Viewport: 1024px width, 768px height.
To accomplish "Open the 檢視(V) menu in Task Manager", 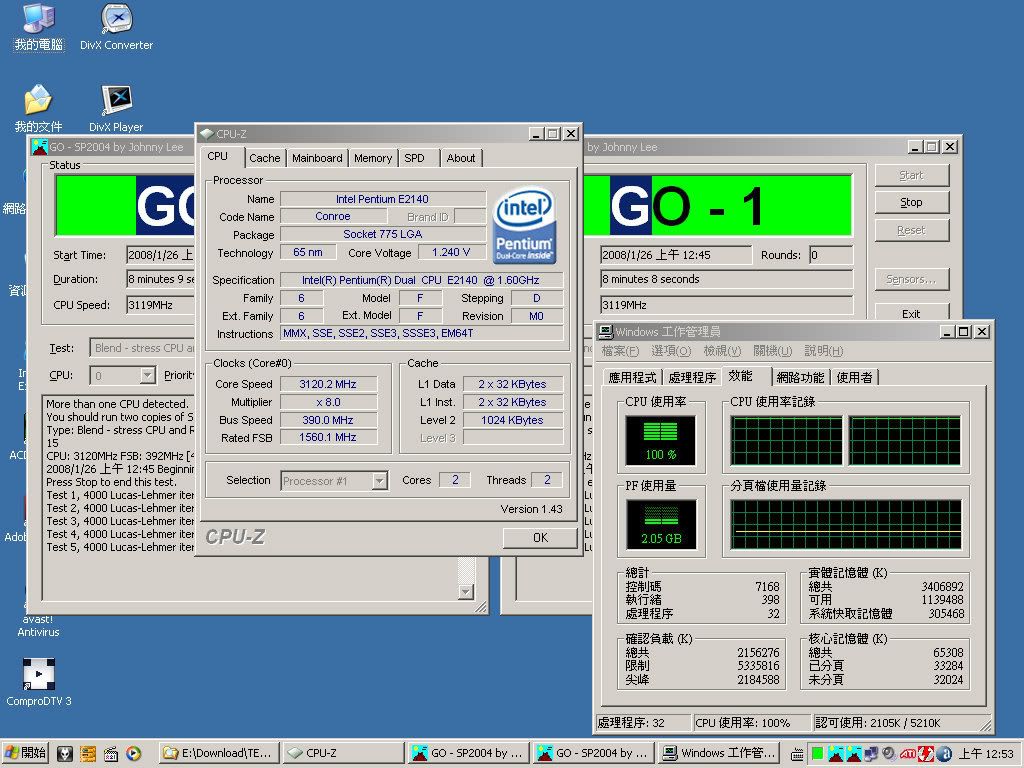I will click(722, 351).
